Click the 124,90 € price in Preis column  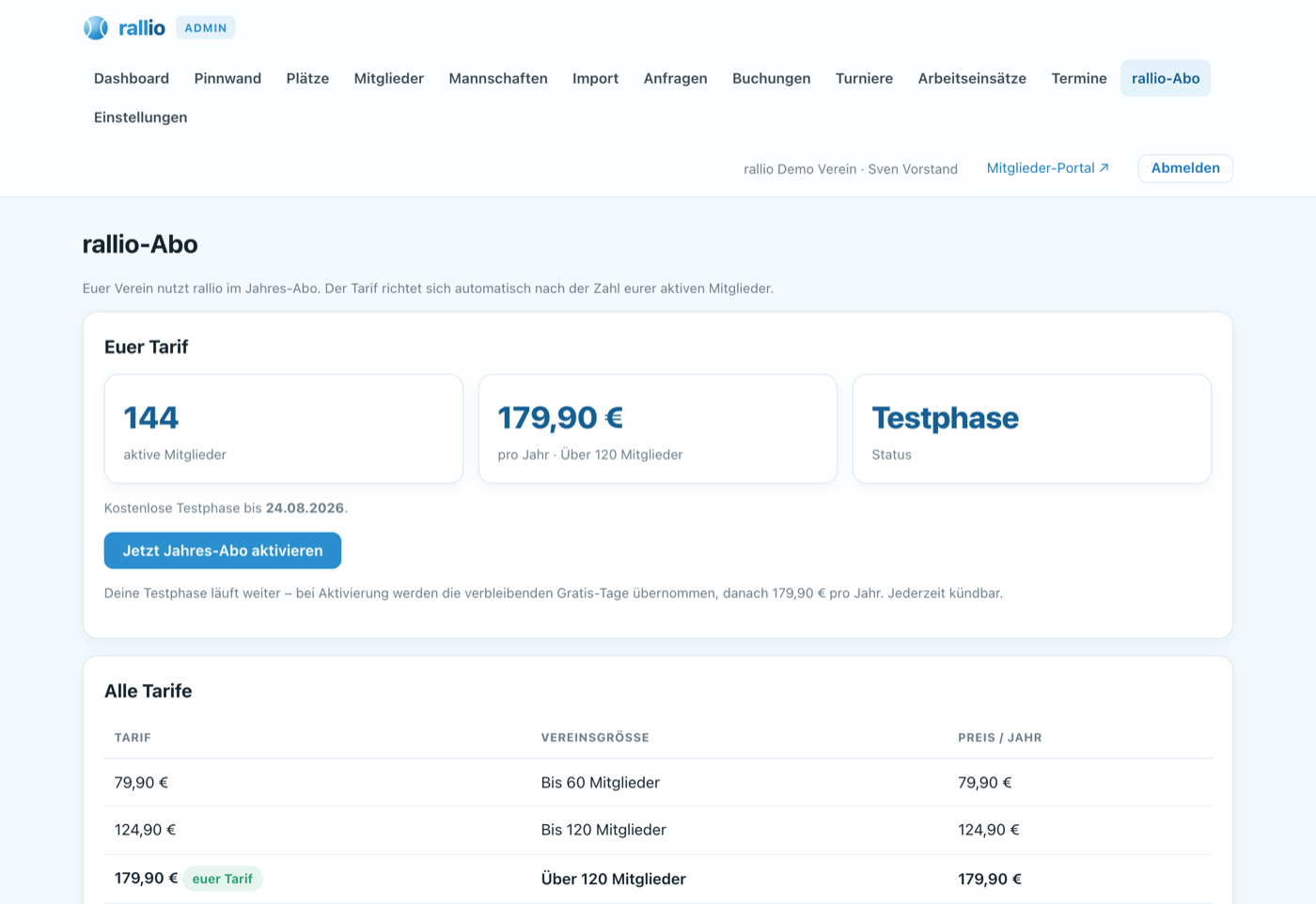(989, 830)
